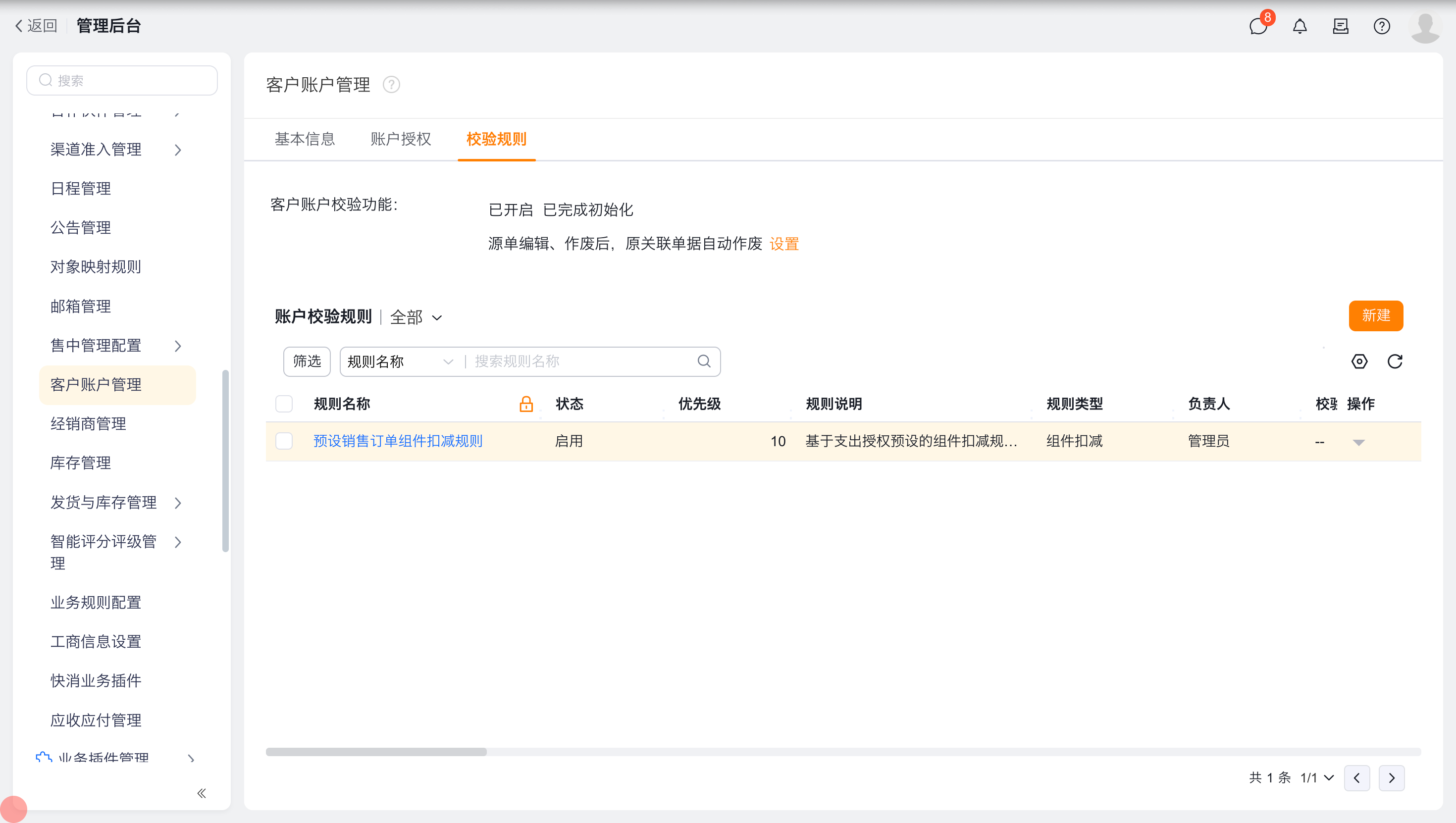
Task: Click the lock icon in rule name column
Action: (525, 404)
